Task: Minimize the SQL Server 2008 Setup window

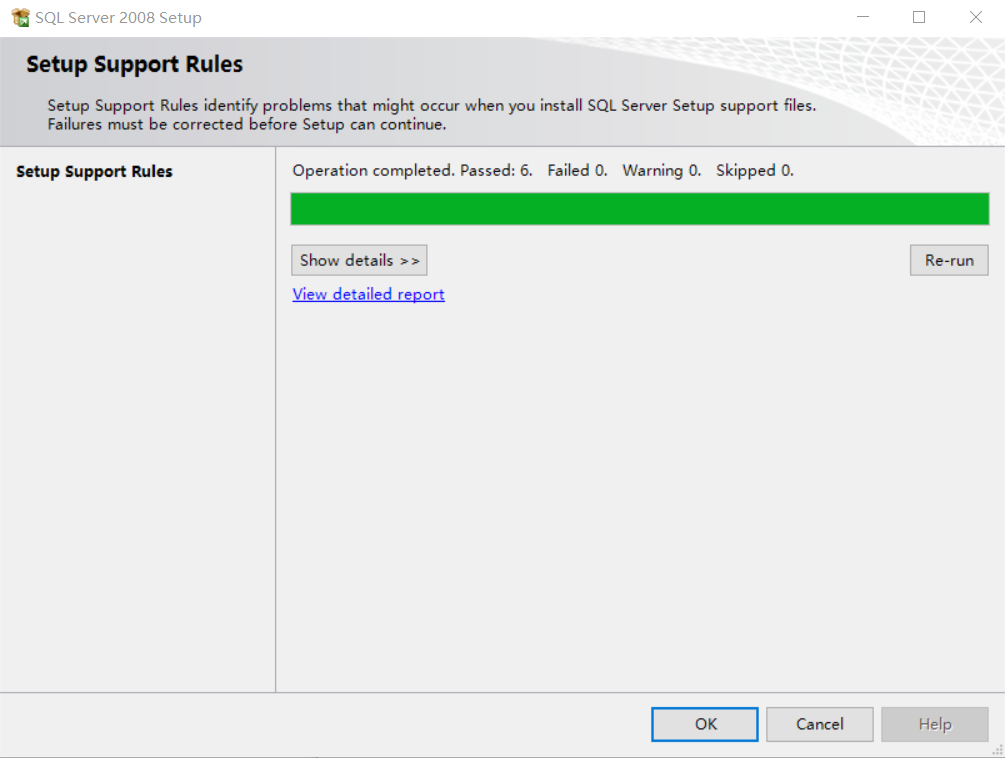Action: point(863,17)
